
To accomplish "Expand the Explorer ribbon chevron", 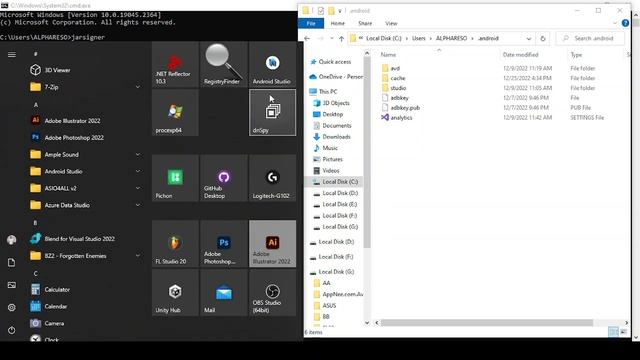I will click(x=615, y=23).
